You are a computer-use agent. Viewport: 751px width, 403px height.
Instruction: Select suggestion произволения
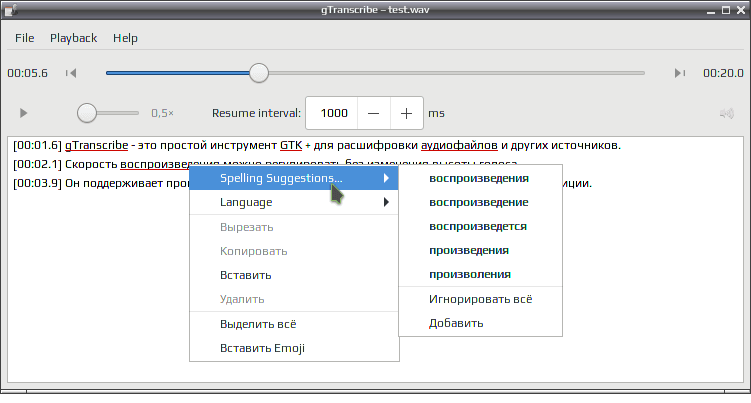pyautogui.click(x=480, y=274)
